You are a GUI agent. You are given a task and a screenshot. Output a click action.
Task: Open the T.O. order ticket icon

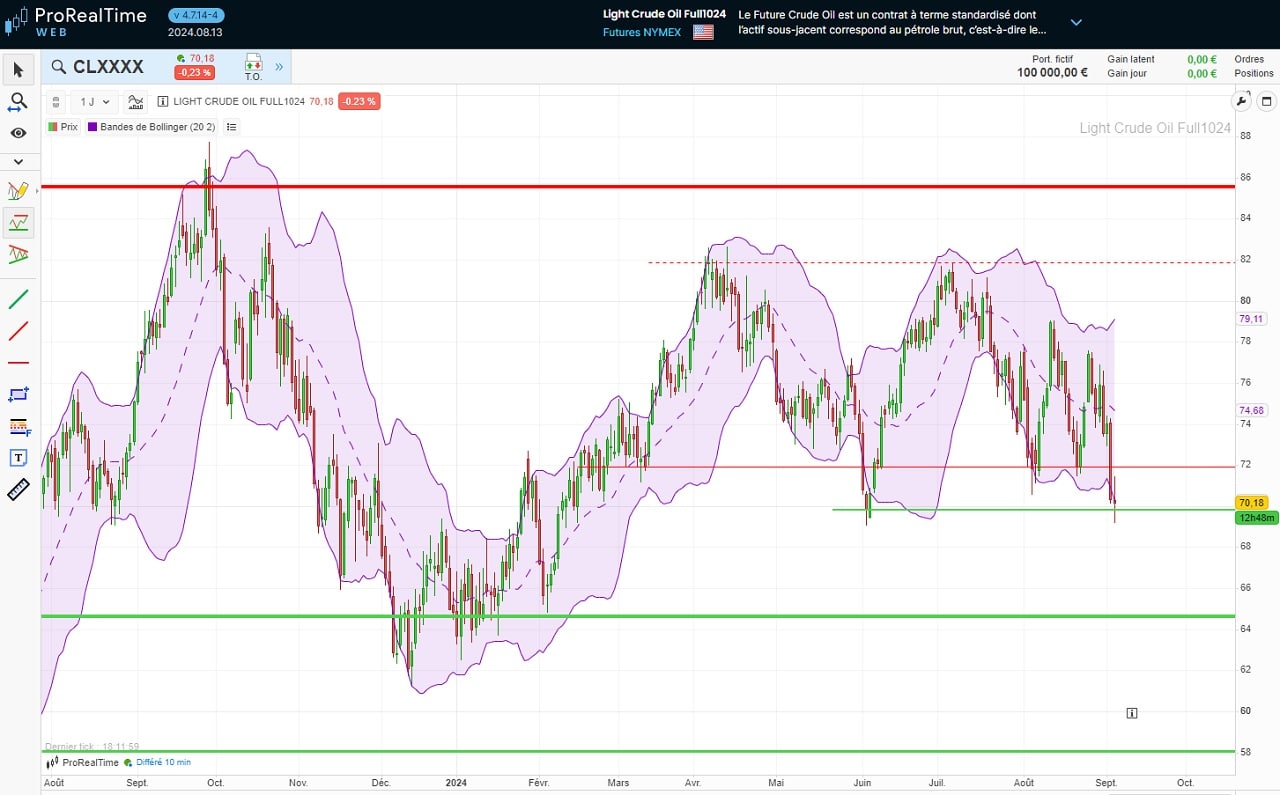click(253, 67)
